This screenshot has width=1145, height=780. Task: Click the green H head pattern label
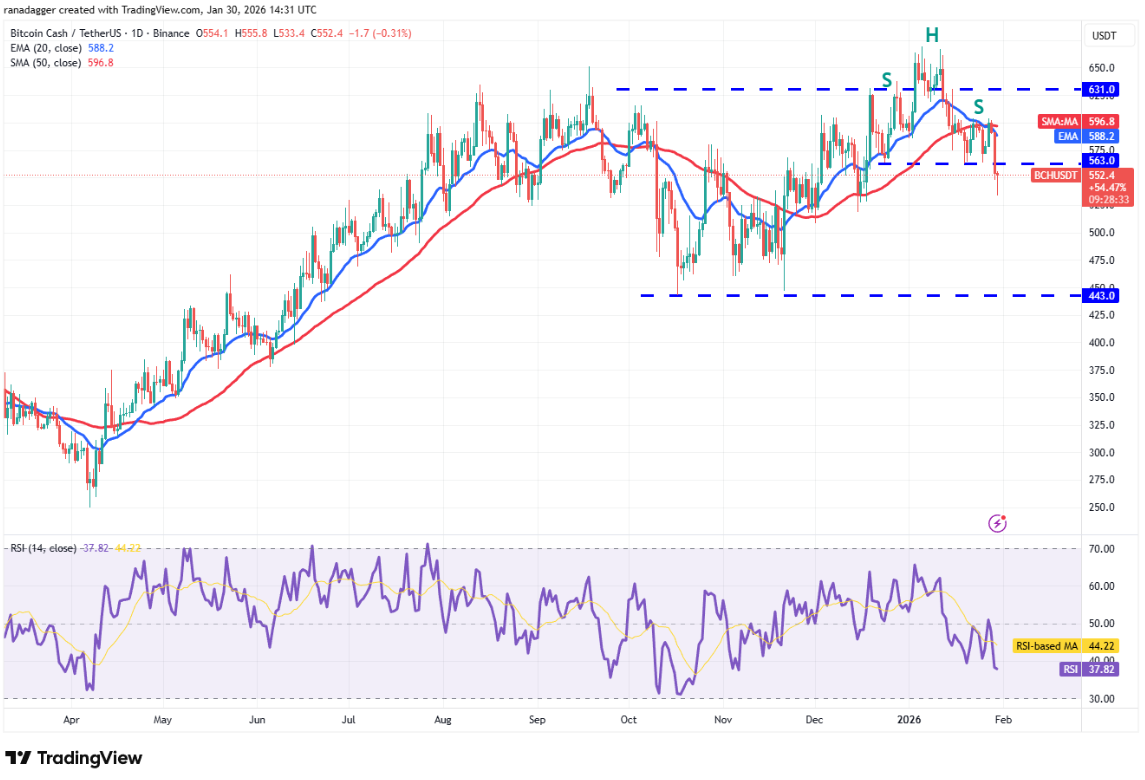(931, 36)
